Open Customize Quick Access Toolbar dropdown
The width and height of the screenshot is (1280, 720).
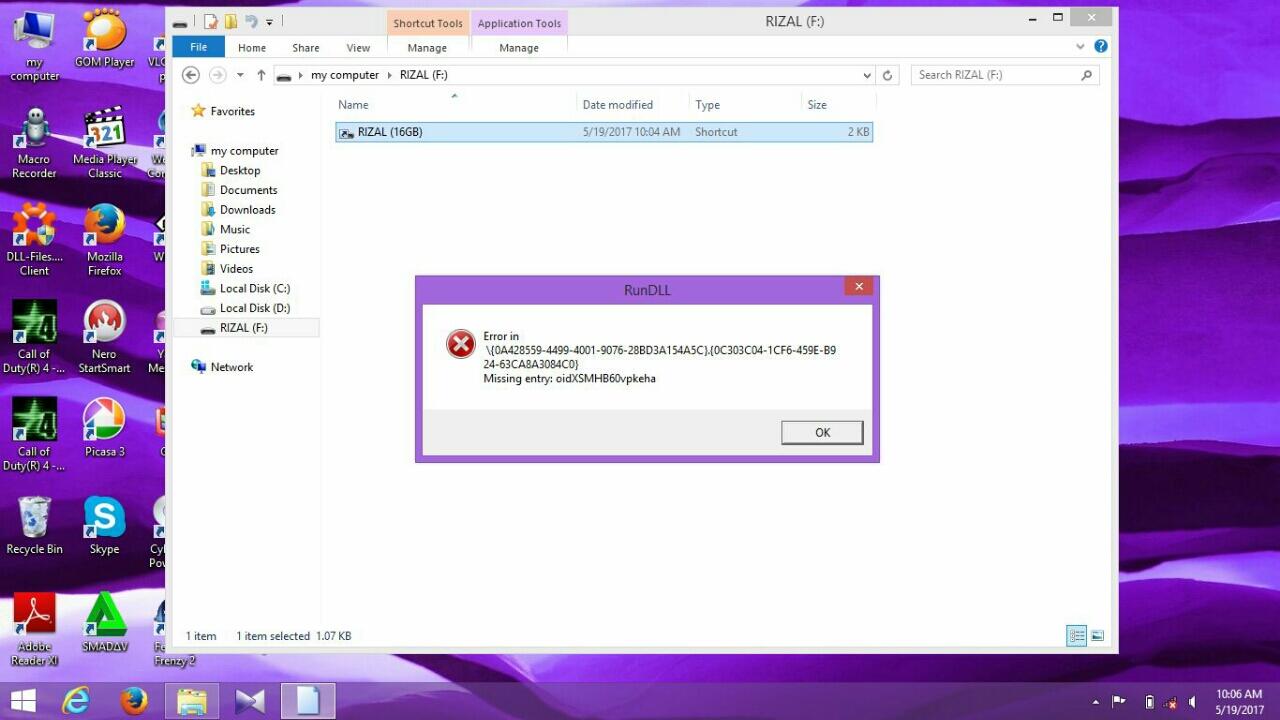269,22
